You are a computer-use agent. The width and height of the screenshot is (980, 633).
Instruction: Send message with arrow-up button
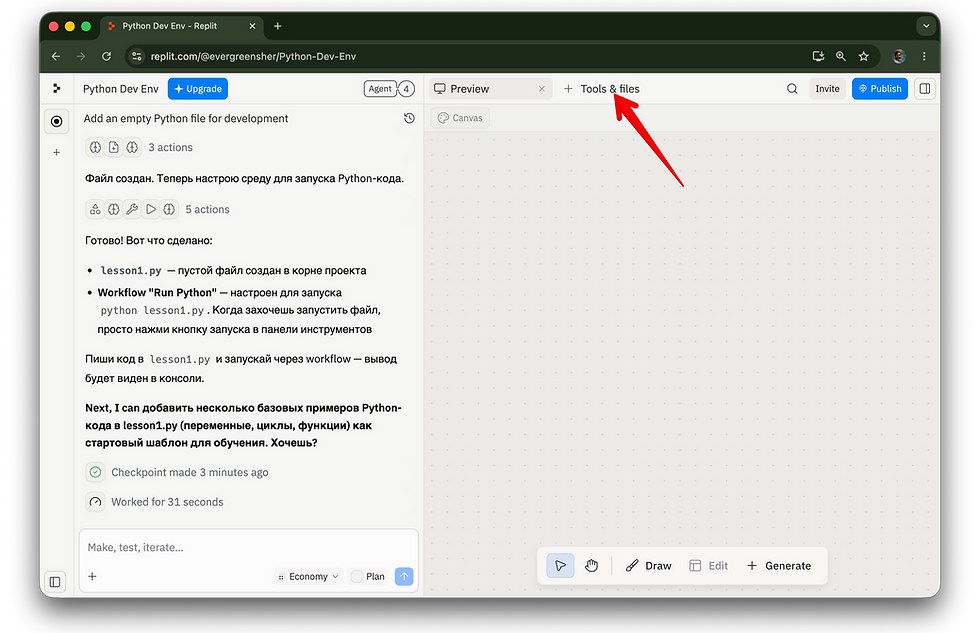click(x=404, y=576)
